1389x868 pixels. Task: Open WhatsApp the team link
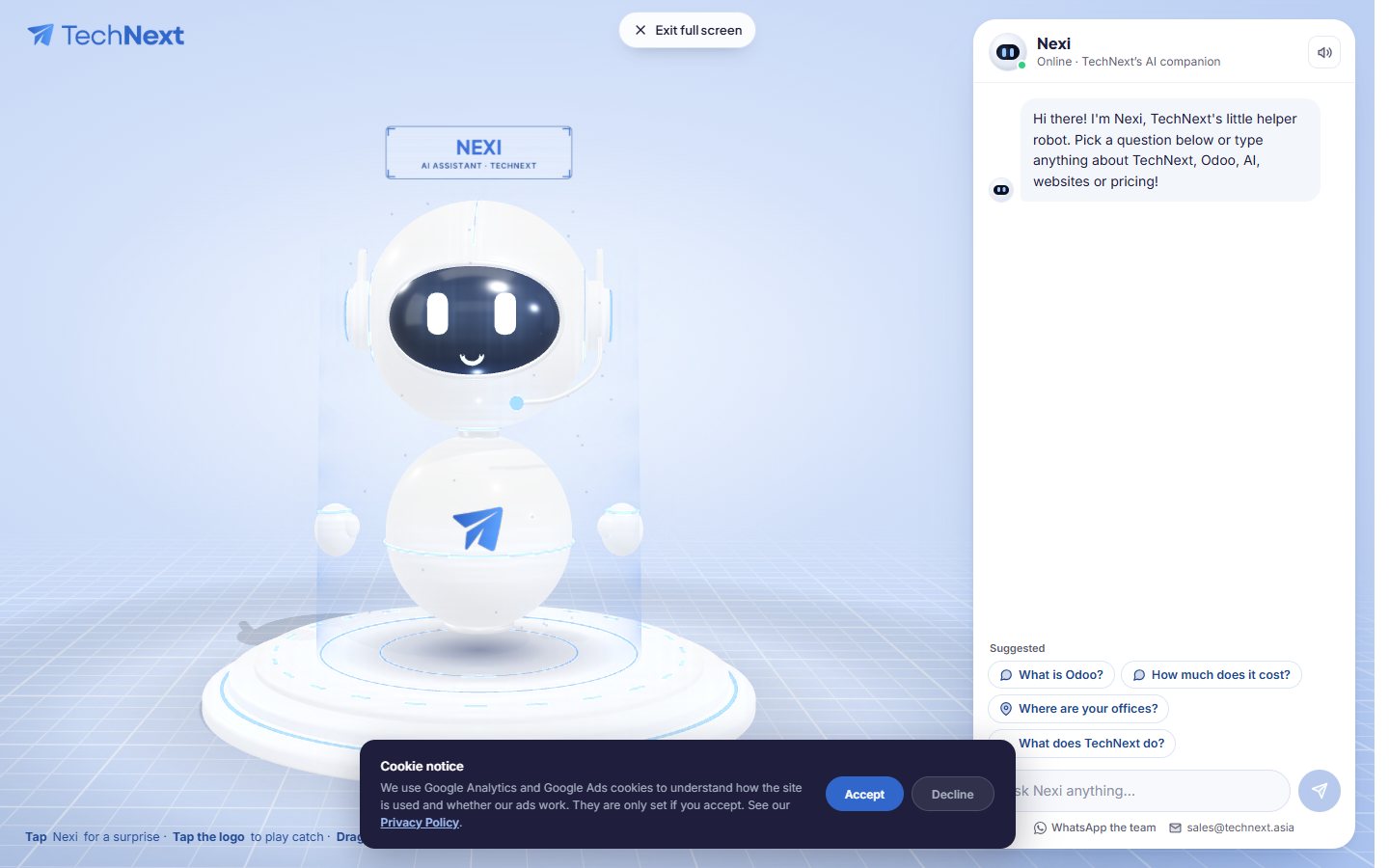[x=1095, y=827]
